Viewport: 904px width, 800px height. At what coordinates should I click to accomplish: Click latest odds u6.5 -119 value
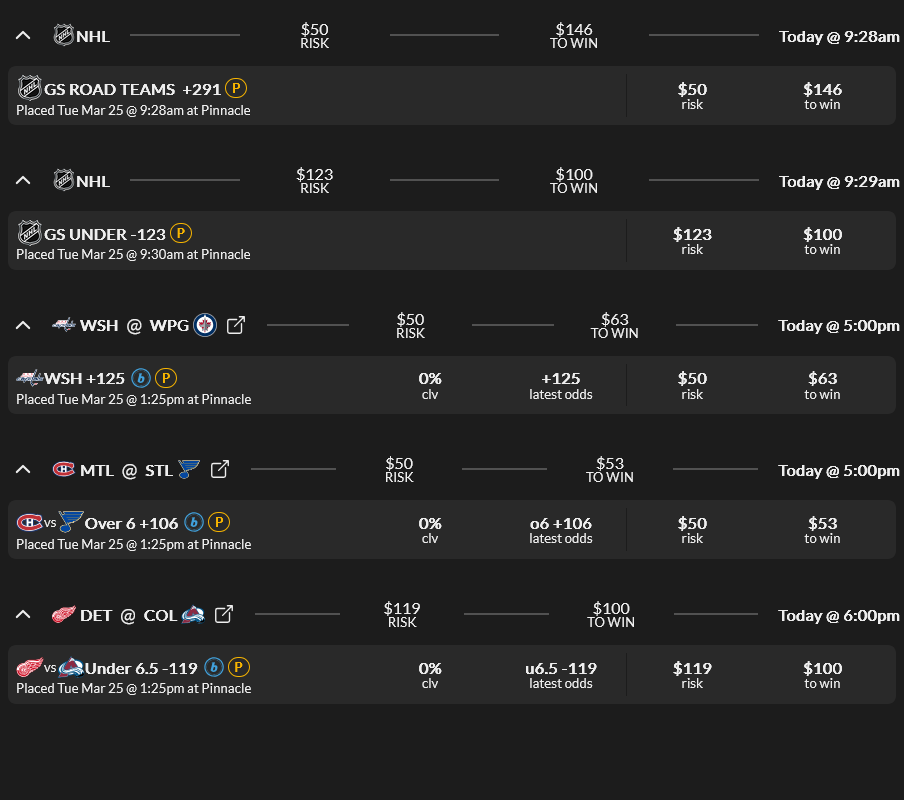(x=560, y=668)
